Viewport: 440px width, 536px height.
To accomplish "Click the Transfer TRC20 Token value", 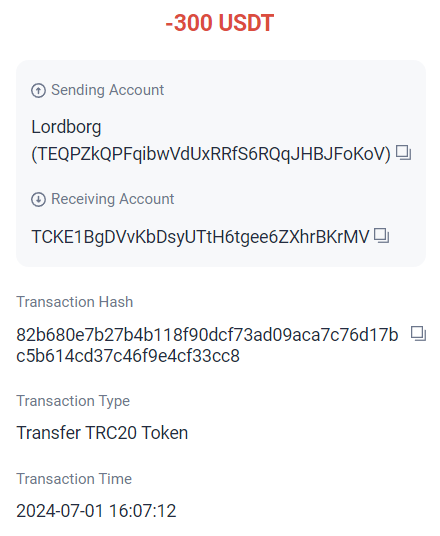I will coord(102,433).
